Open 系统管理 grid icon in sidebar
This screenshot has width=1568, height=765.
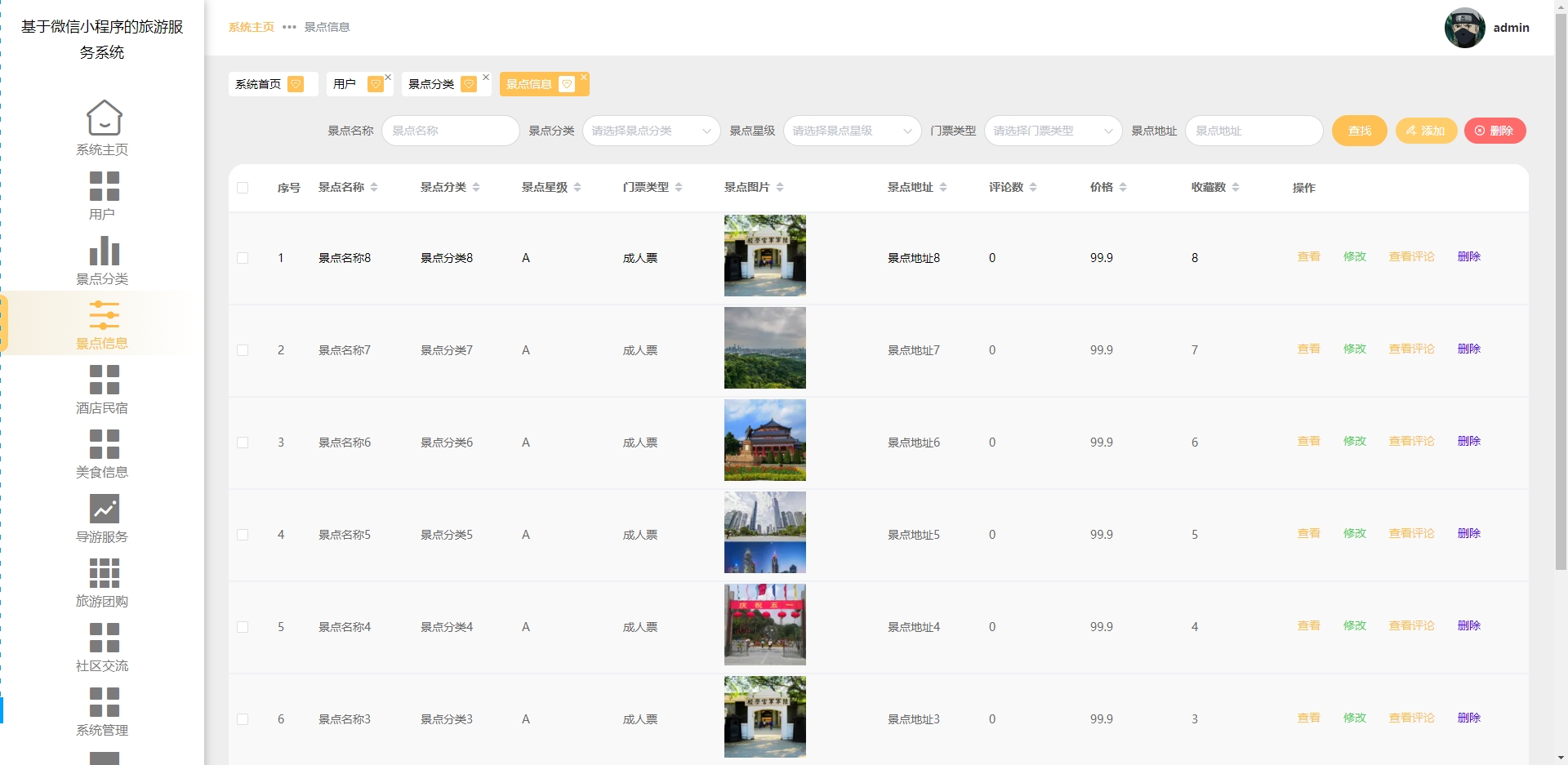104,702
